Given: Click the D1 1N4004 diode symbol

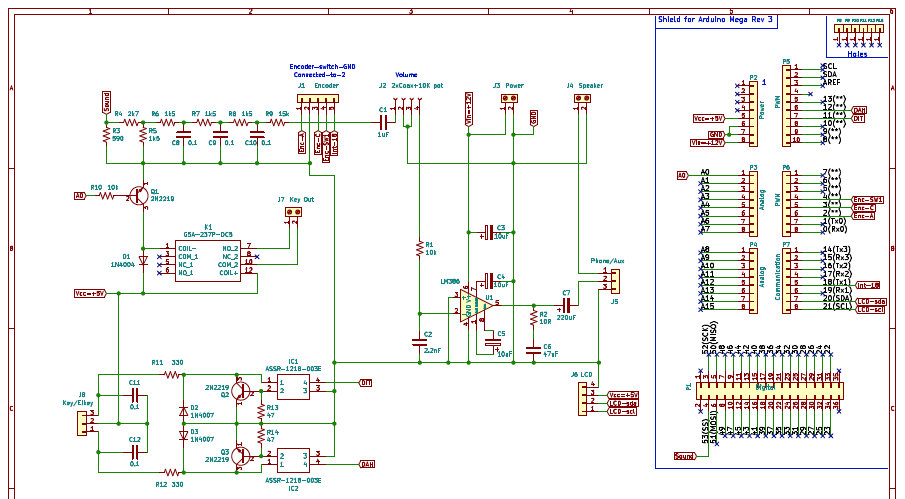Looking at the screenshot, I should 142,260.
